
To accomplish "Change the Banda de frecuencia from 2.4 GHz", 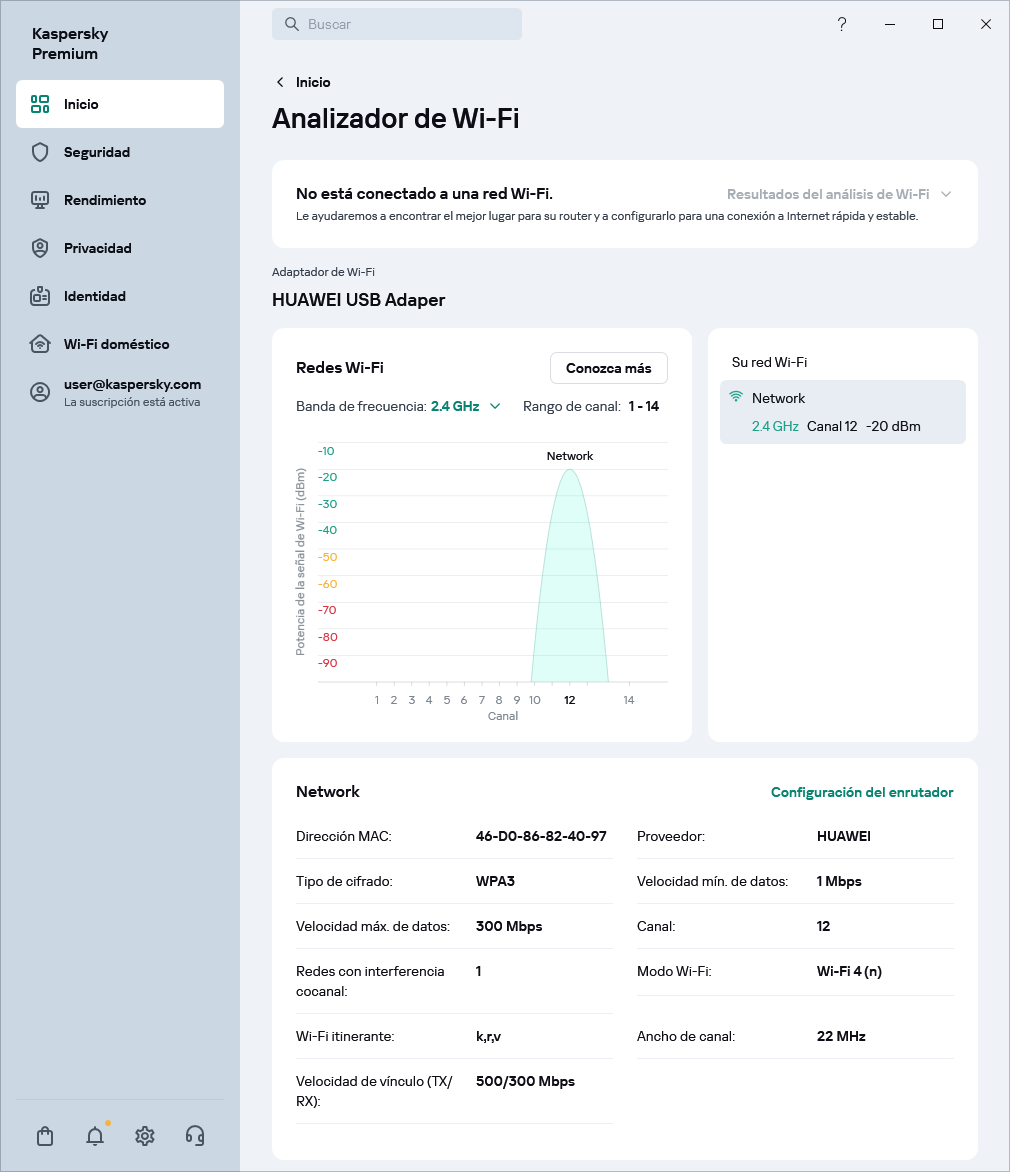I will coord(467,406).
